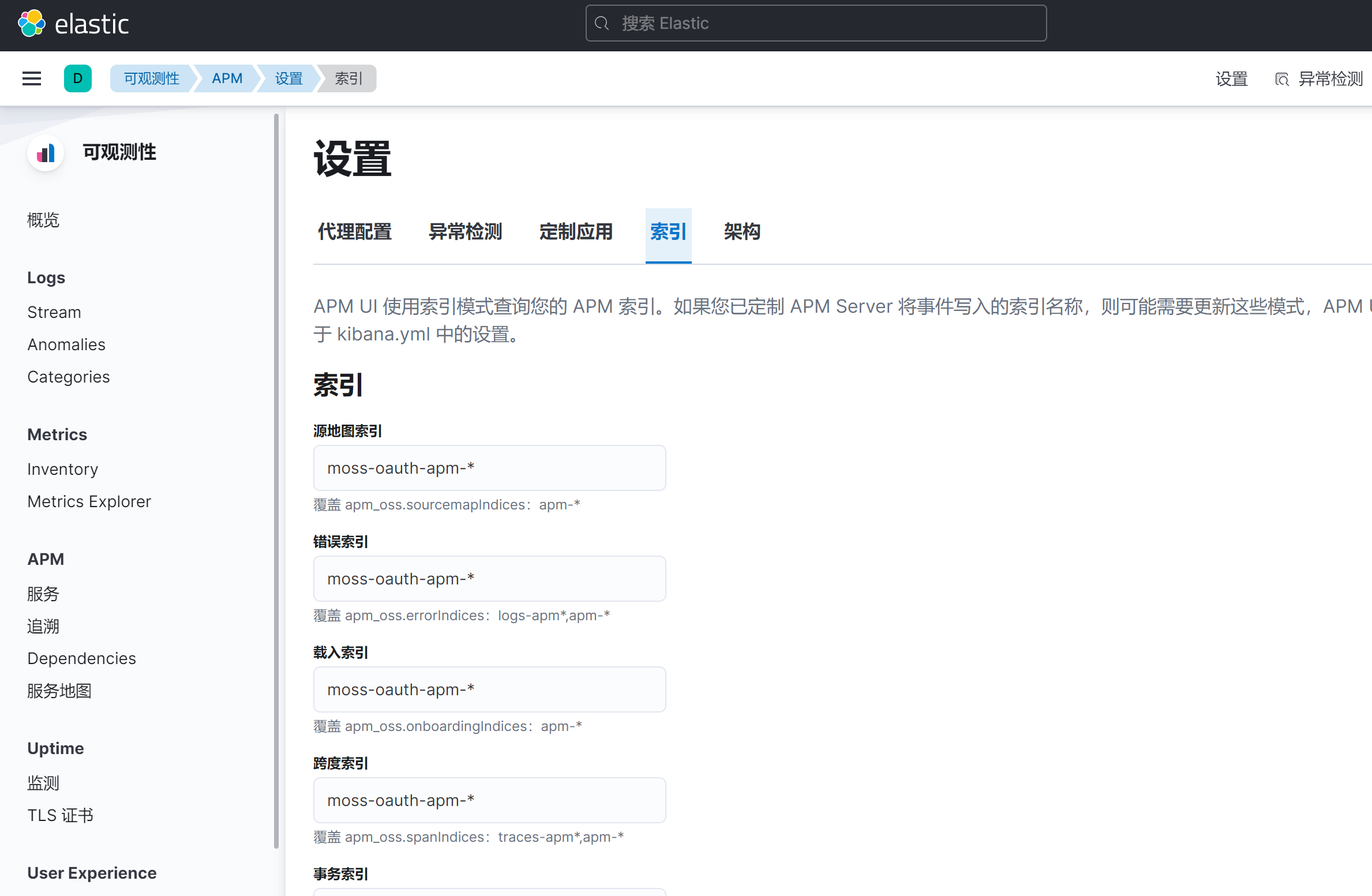The image size is (1372, 896).
Task: Open the navigation hamburger menu
Action: point(31,78)
